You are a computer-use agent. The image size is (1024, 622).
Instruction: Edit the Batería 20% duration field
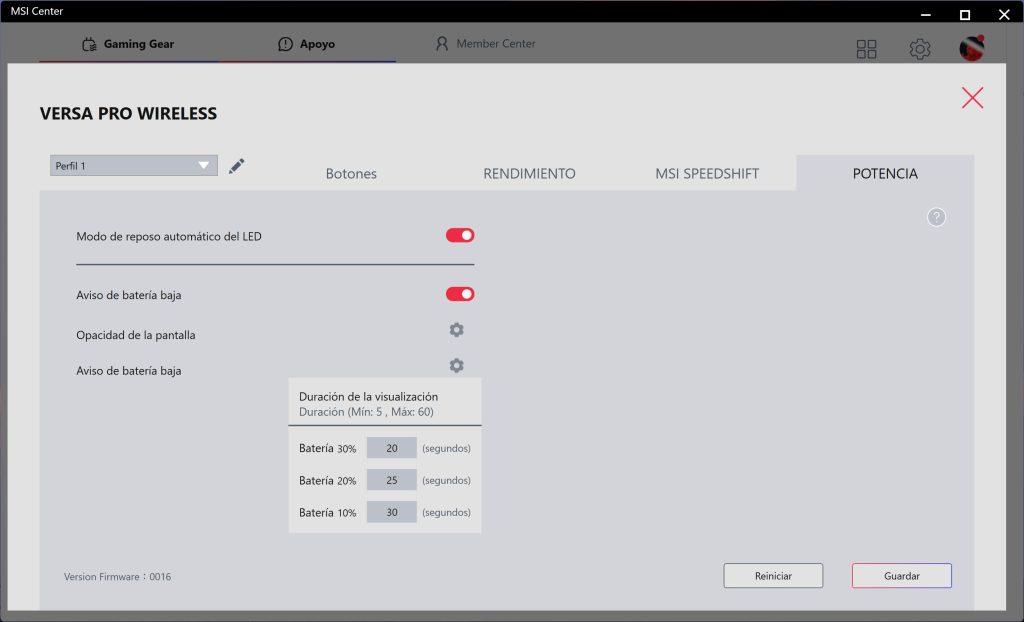(392, 480)
